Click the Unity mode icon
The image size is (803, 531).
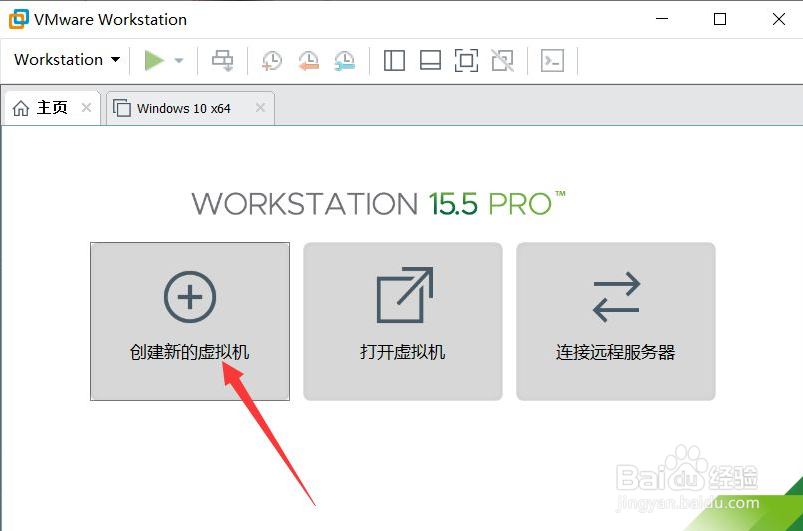(502, 60)
